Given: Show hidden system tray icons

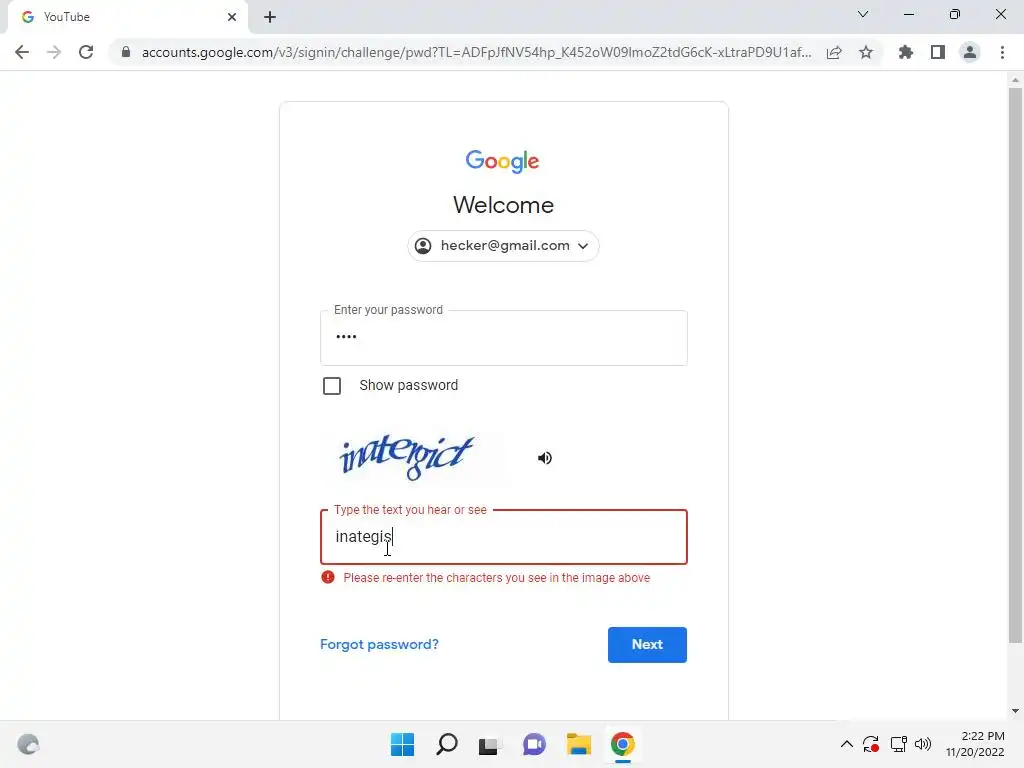Looking at the screenshot, I should (x=846, y=744).
